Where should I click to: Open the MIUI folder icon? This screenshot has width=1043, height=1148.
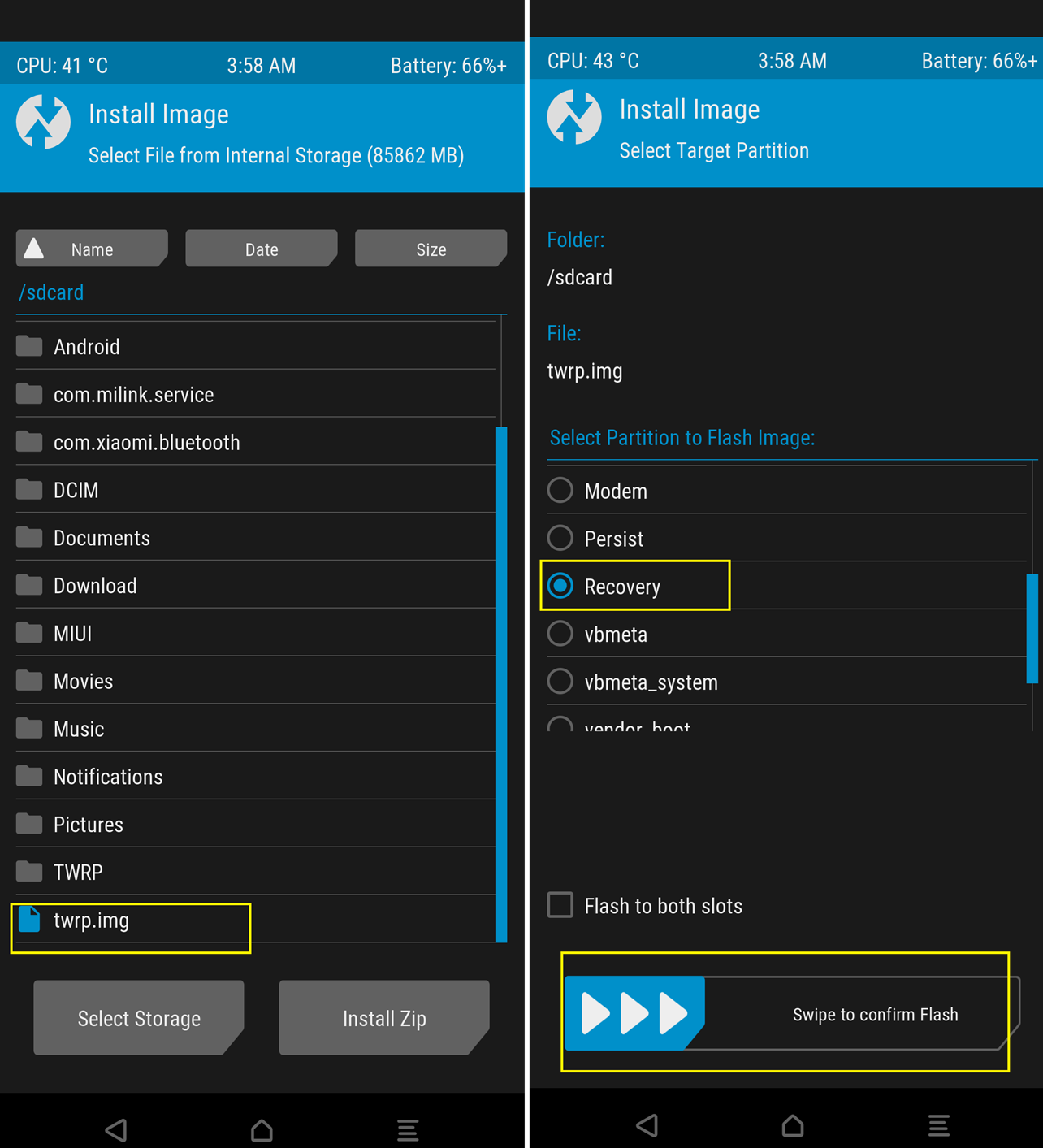click(29, 633)
